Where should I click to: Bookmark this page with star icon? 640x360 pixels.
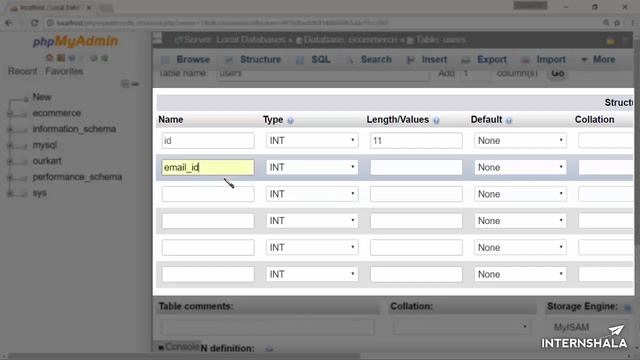coord(617,23)
